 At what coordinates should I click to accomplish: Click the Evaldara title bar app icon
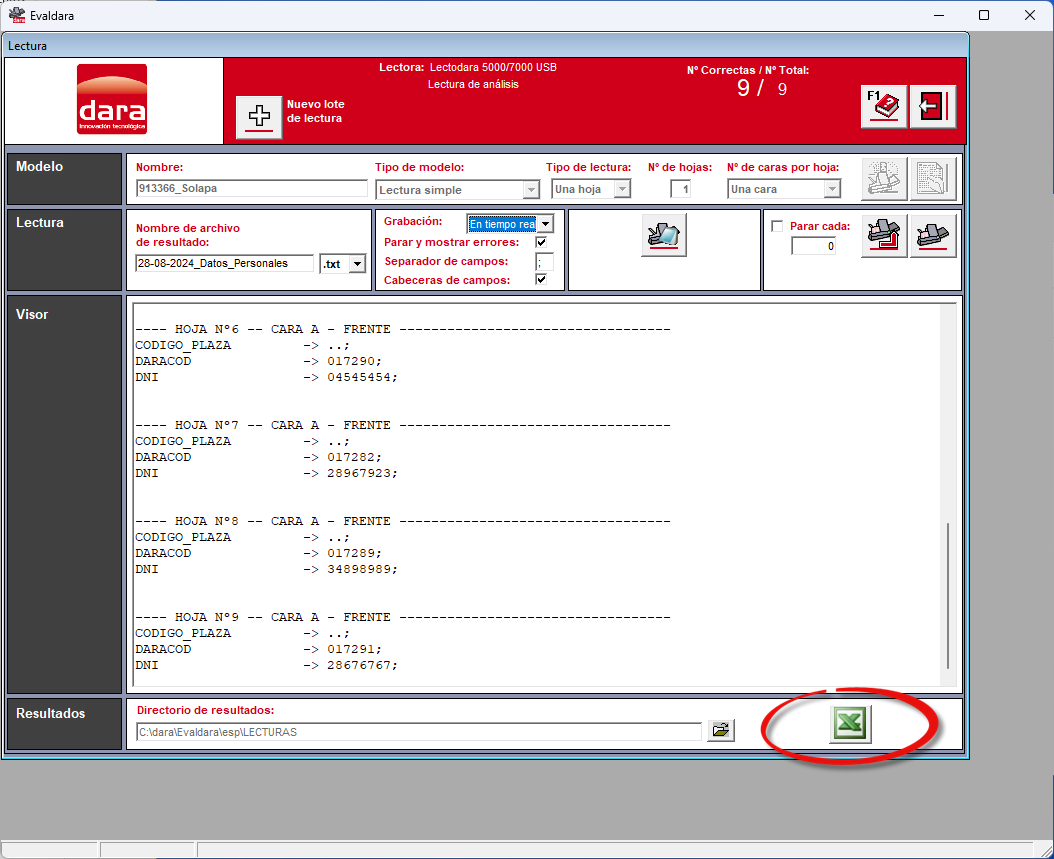17,15
